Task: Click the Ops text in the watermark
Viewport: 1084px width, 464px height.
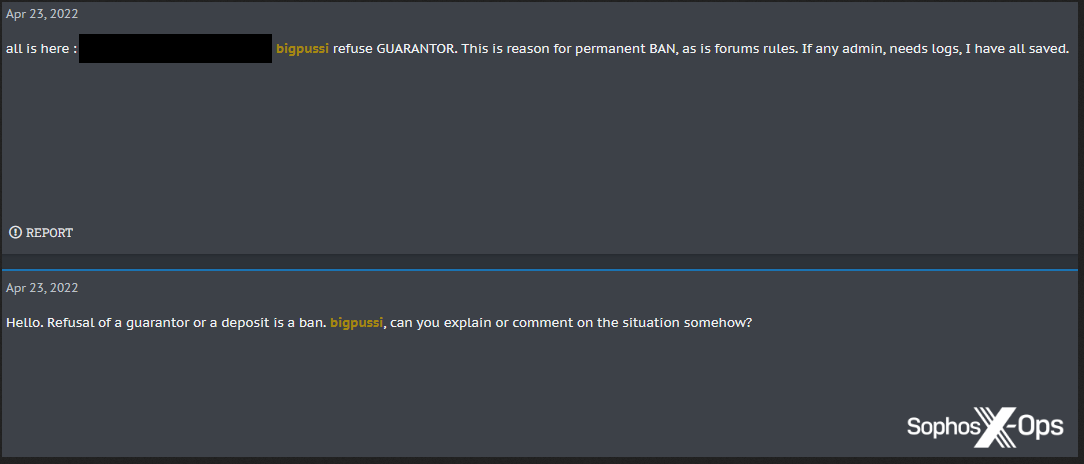Action: (1040, 427)
